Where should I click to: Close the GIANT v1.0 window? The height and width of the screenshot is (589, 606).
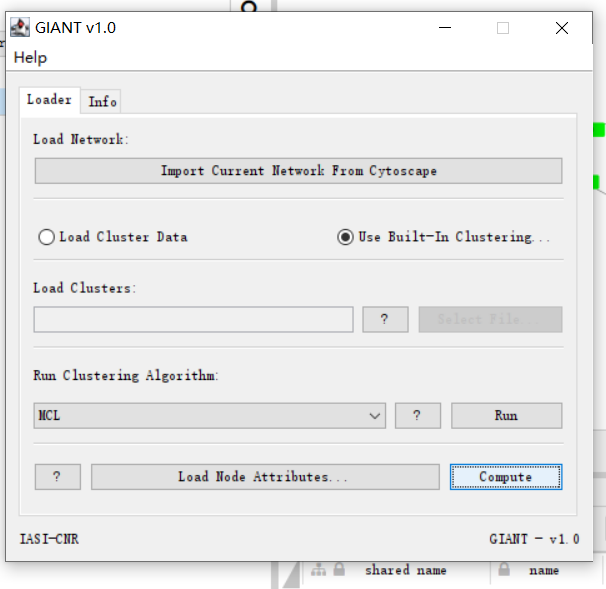point(562,28)
